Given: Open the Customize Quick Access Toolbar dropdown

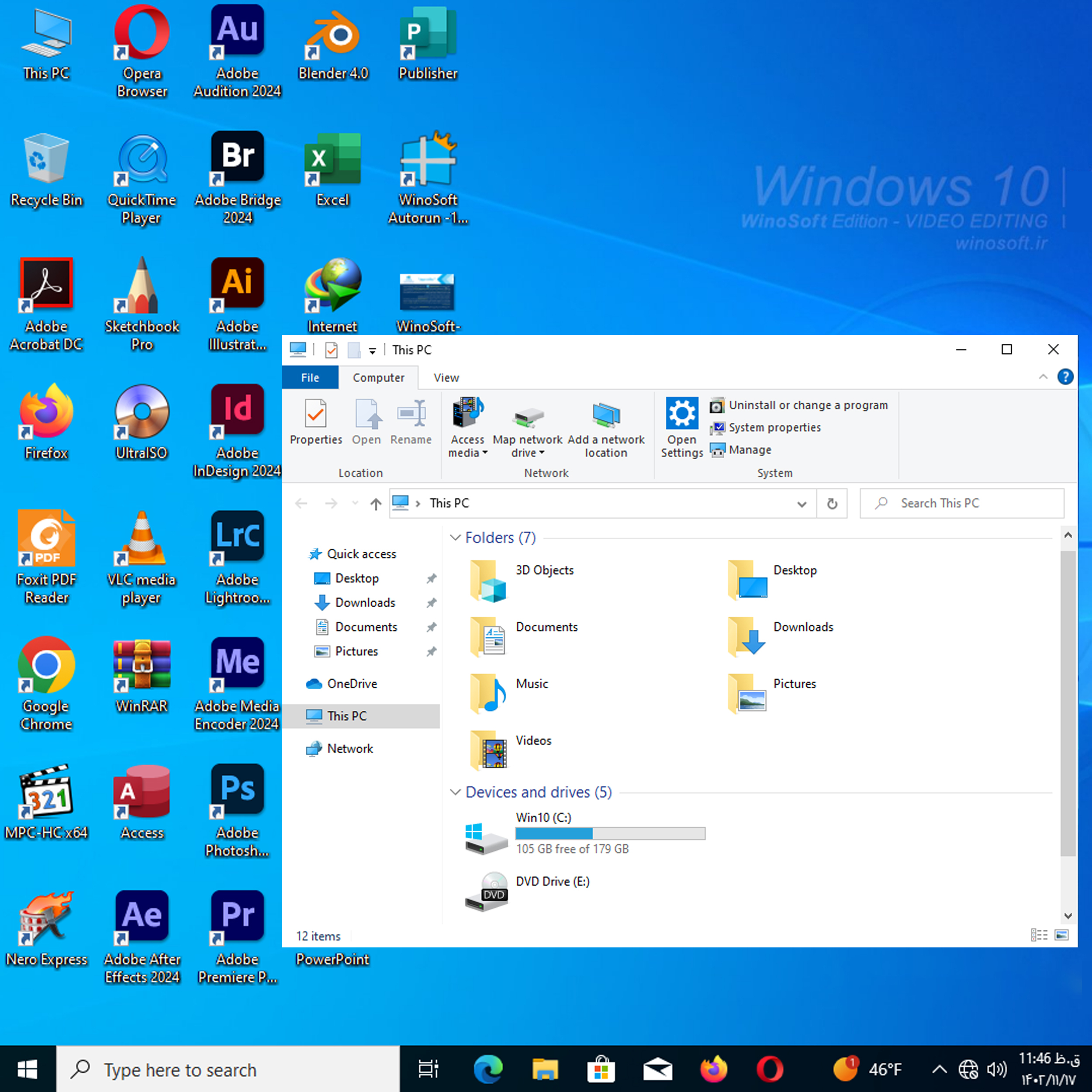Looking at the screenshot, I should coord(372,351).
